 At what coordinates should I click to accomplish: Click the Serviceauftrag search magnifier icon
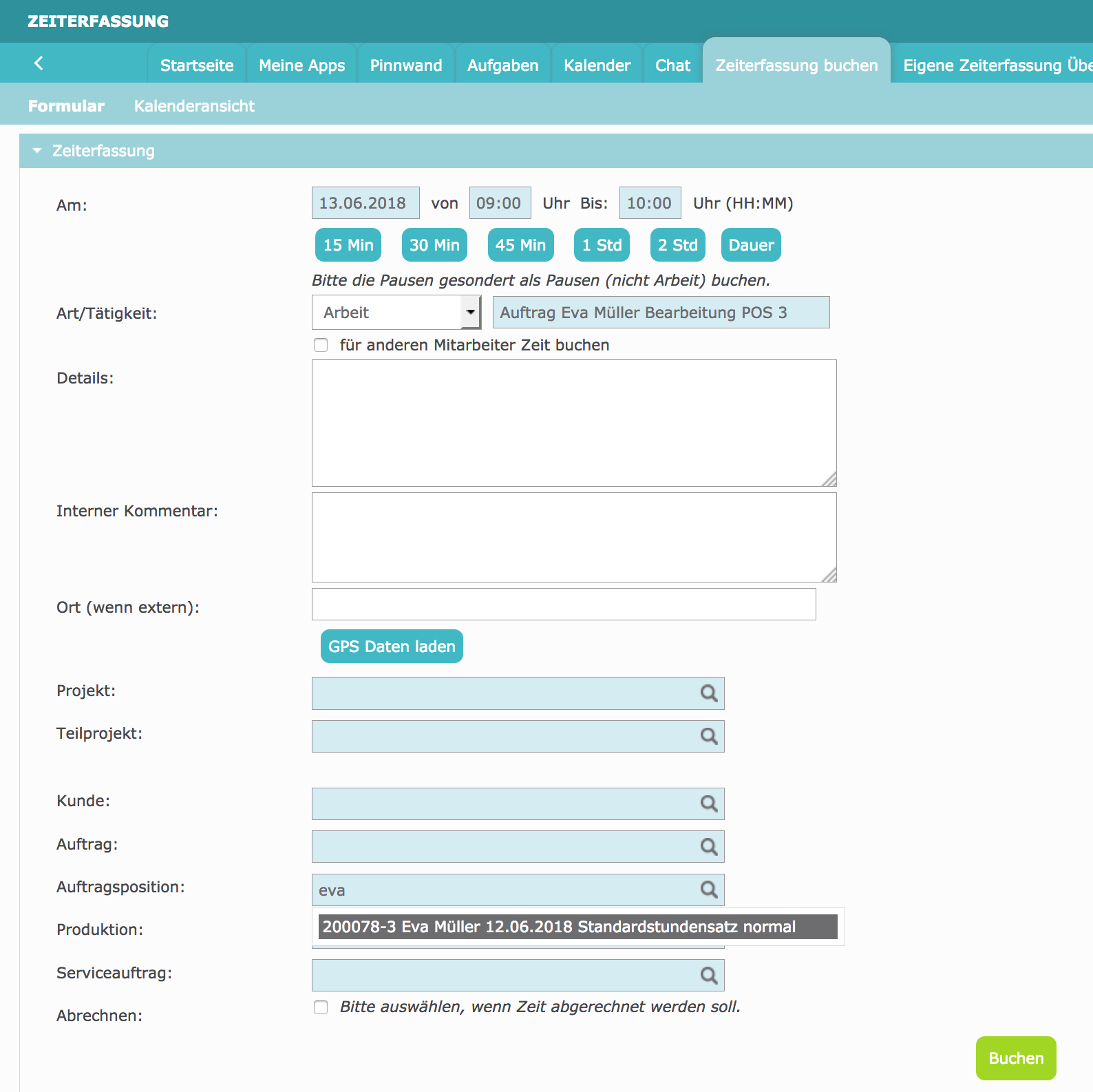click(709, 976)
